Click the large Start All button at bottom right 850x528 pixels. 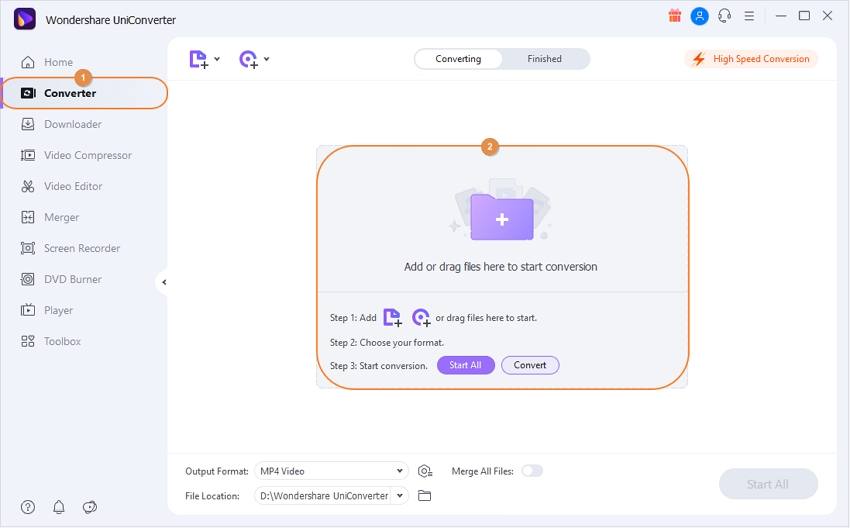(x=768, y=484)
